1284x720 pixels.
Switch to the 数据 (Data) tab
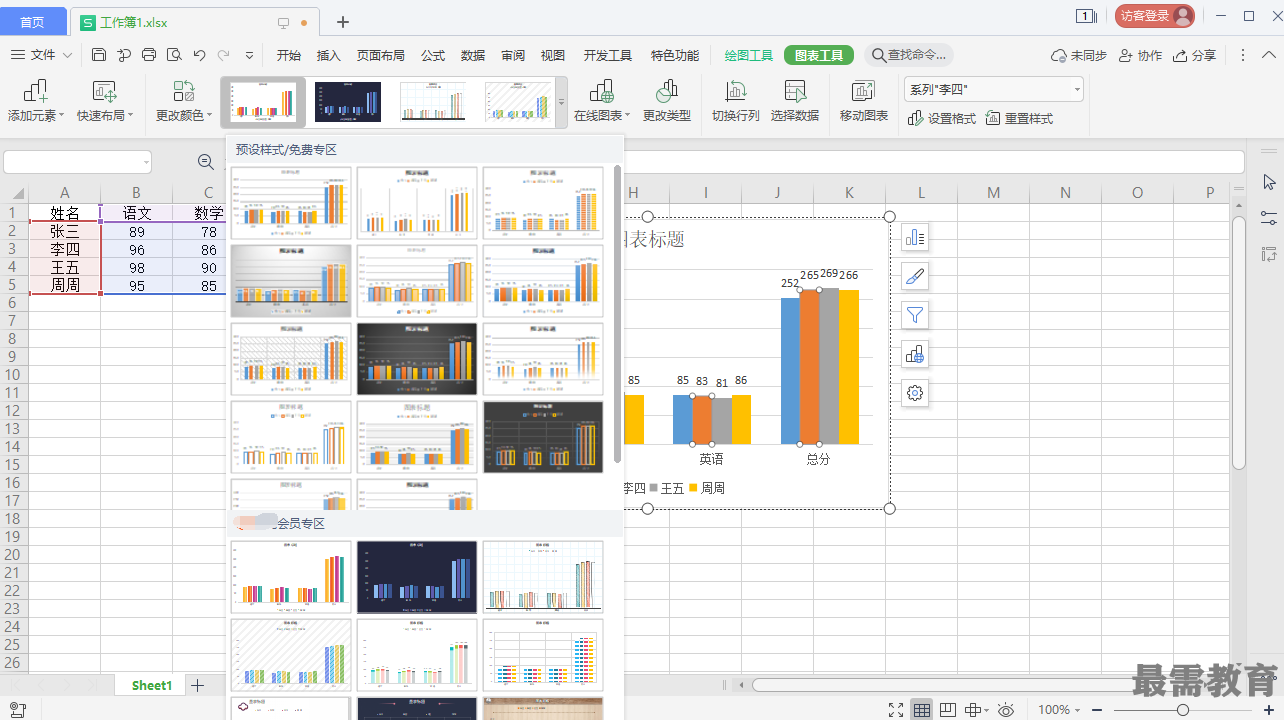(x=473, y=55)
